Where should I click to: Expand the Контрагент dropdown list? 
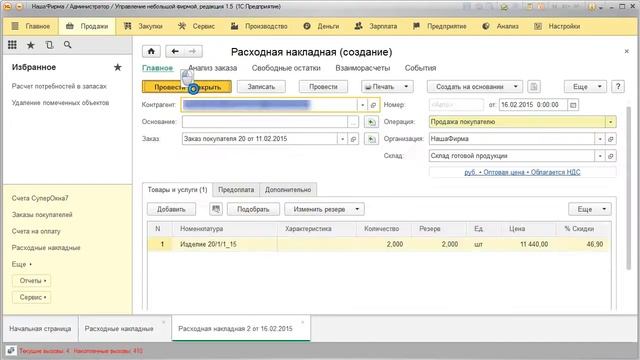(362, 105)
